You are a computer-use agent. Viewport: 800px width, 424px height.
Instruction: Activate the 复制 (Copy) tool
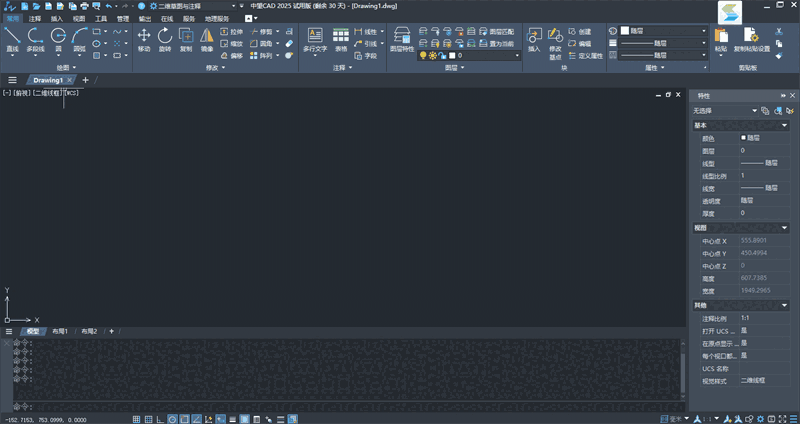pos(186,40)
